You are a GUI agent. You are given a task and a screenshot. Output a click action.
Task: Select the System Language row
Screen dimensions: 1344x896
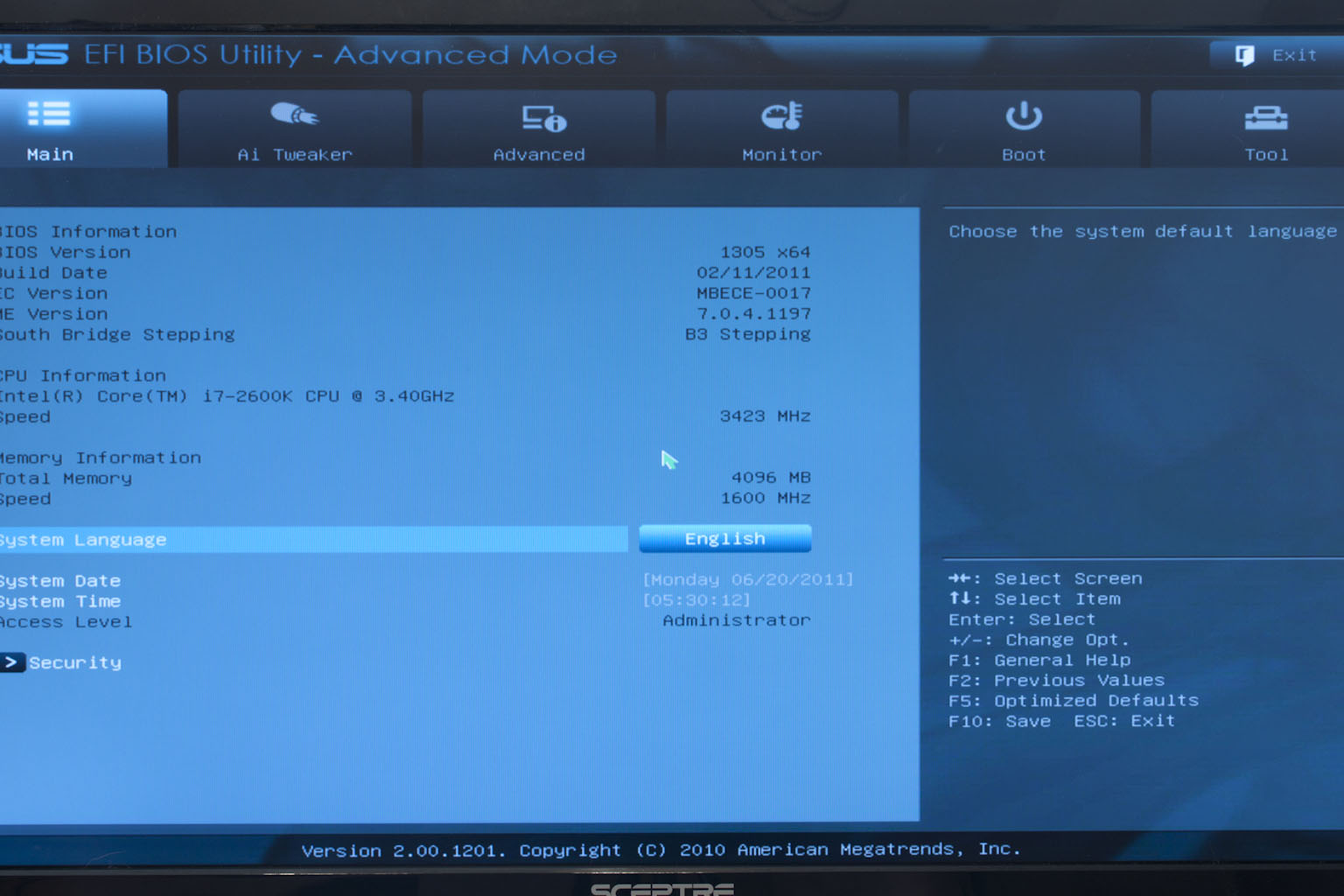(x=314, y=540)
